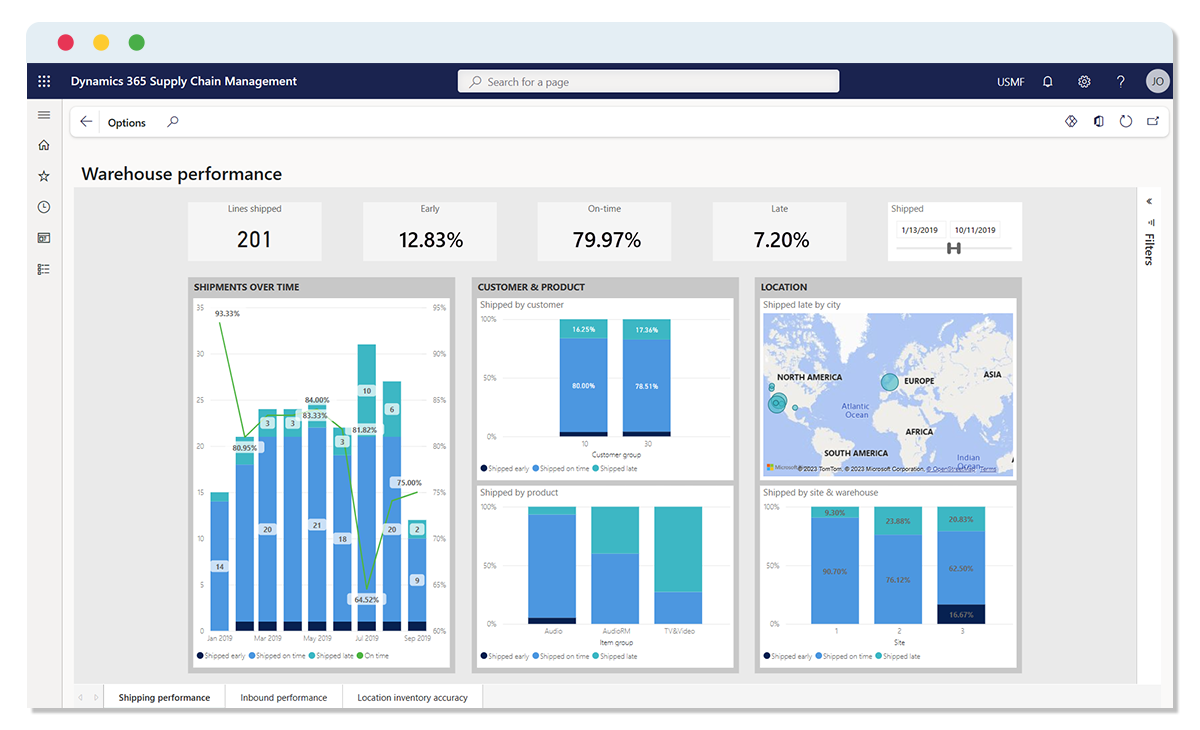Click Dynamics 365 Supply Chain Management title

(x=184, y=82)
